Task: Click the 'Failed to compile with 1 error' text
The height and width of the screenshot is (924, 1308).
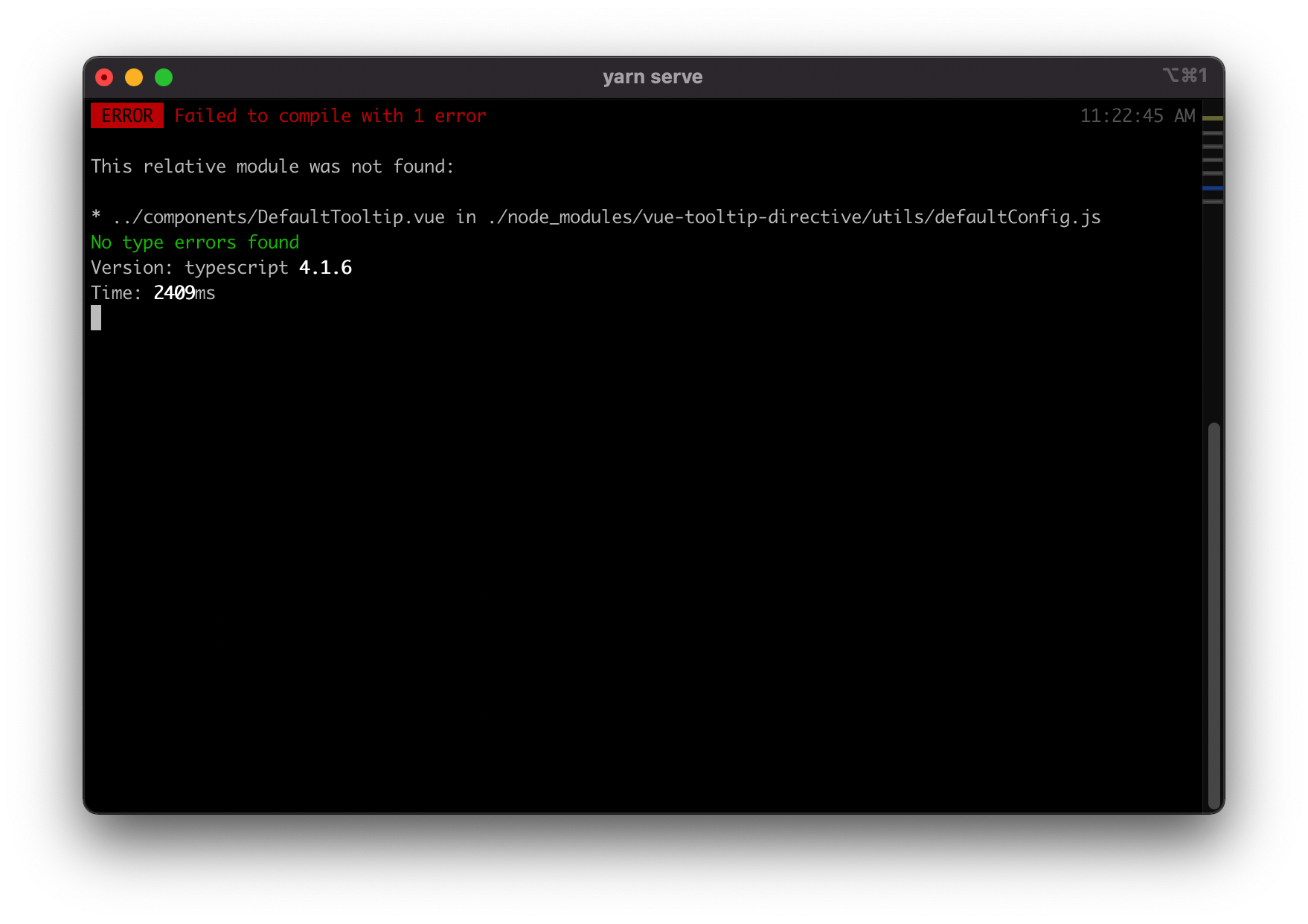Action: (330, 115)
